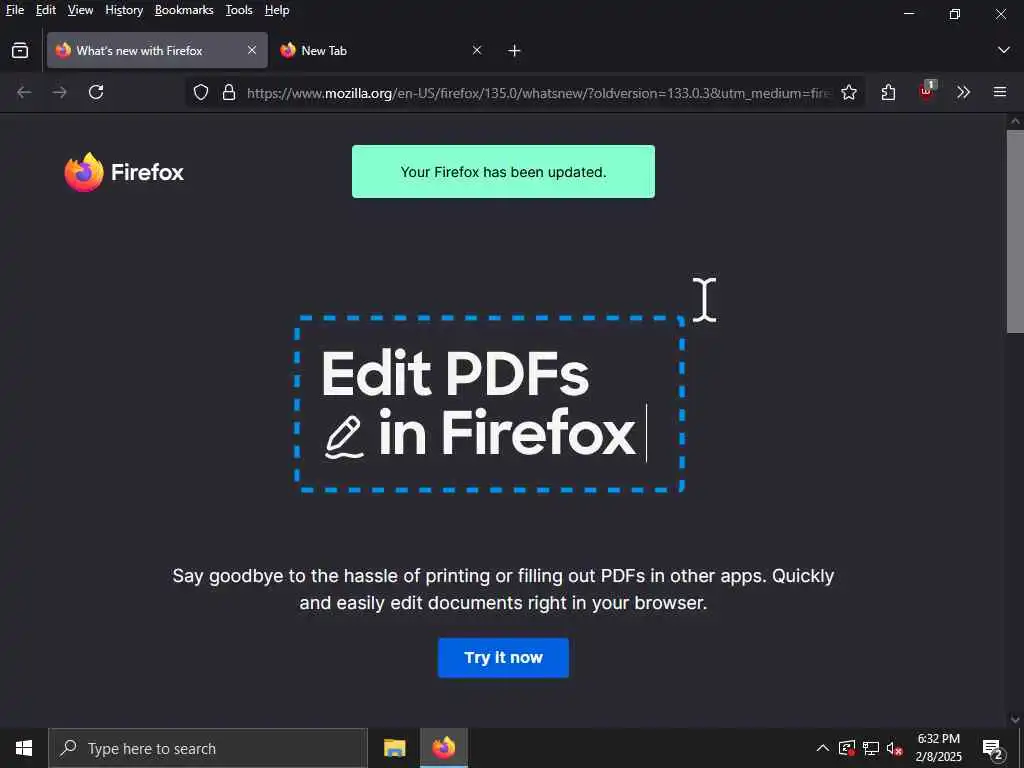Open File Explorer from the taskbar

coord(394,748)
